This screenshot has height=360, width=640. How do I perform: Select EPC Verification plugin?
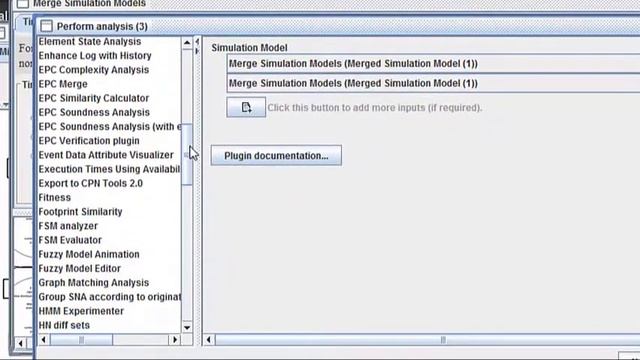coord(89,141)
